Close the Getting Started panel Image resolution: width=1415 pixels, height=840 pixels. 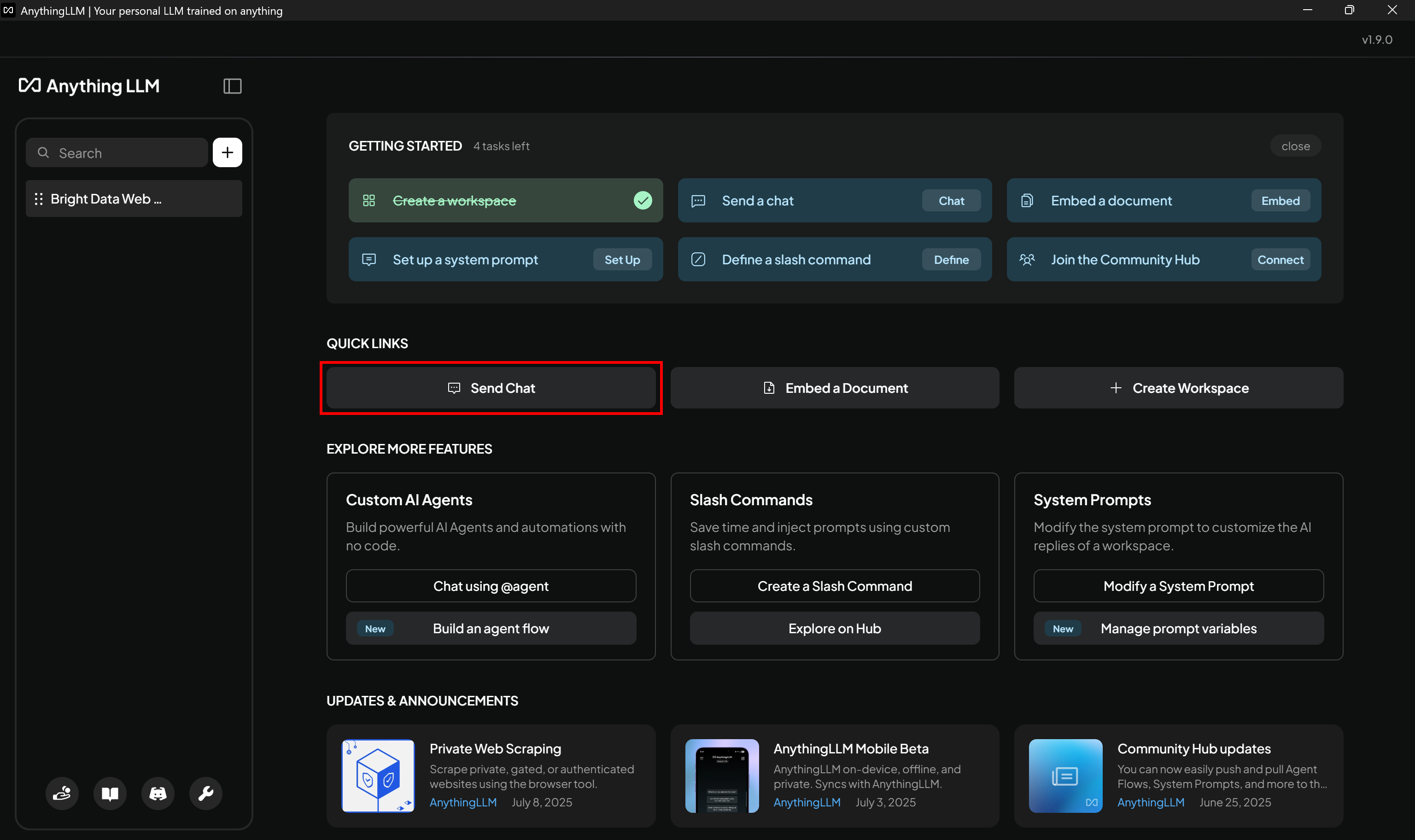(1295, 146)
